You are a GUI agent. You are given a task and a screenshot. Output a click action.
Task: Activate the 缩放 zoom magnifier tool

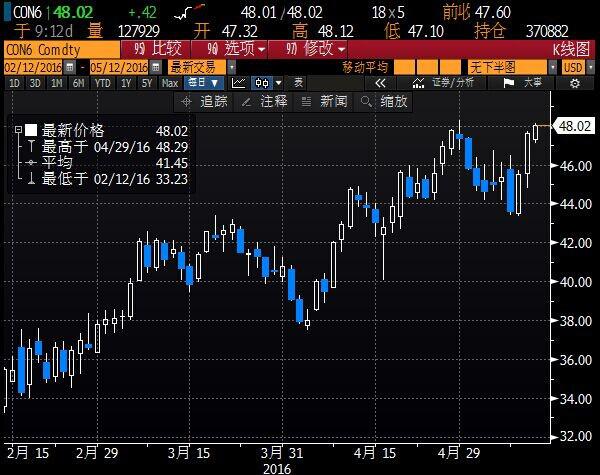384,101
